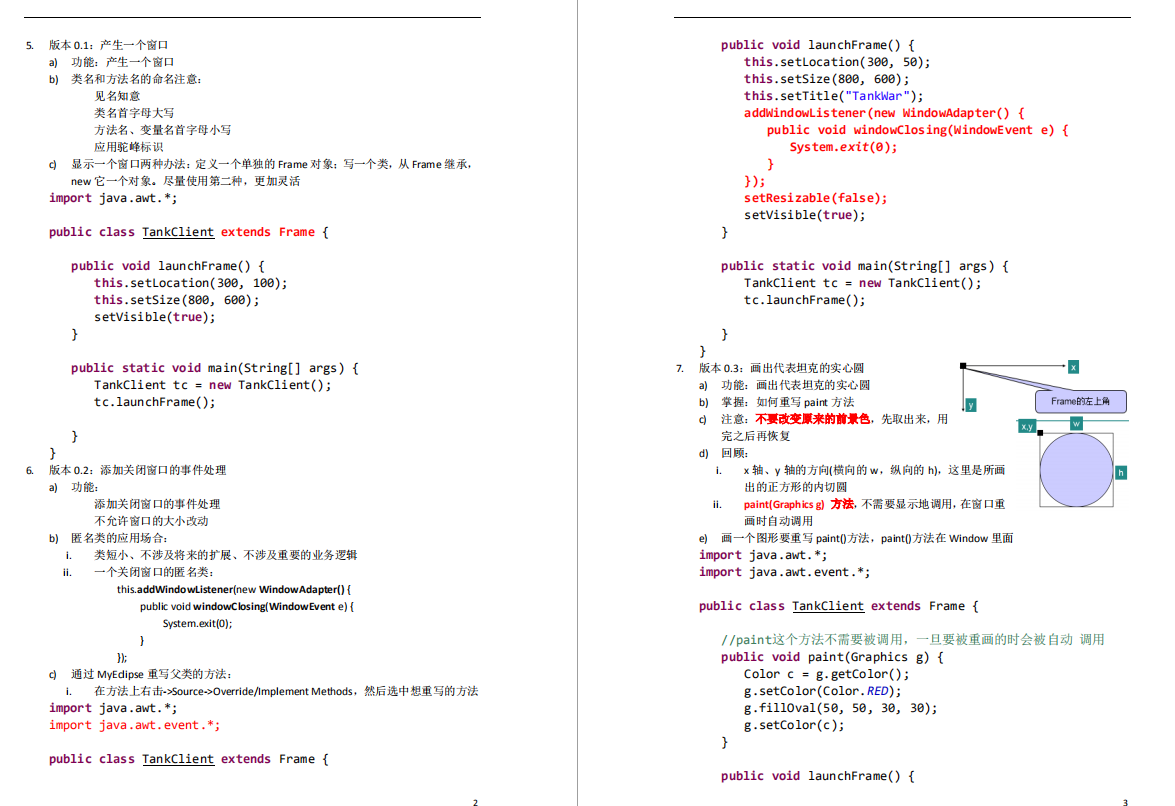The height and width of the screenshot is (806, 1175).
Task: Click page number 3
Action: click(1125, 802)
